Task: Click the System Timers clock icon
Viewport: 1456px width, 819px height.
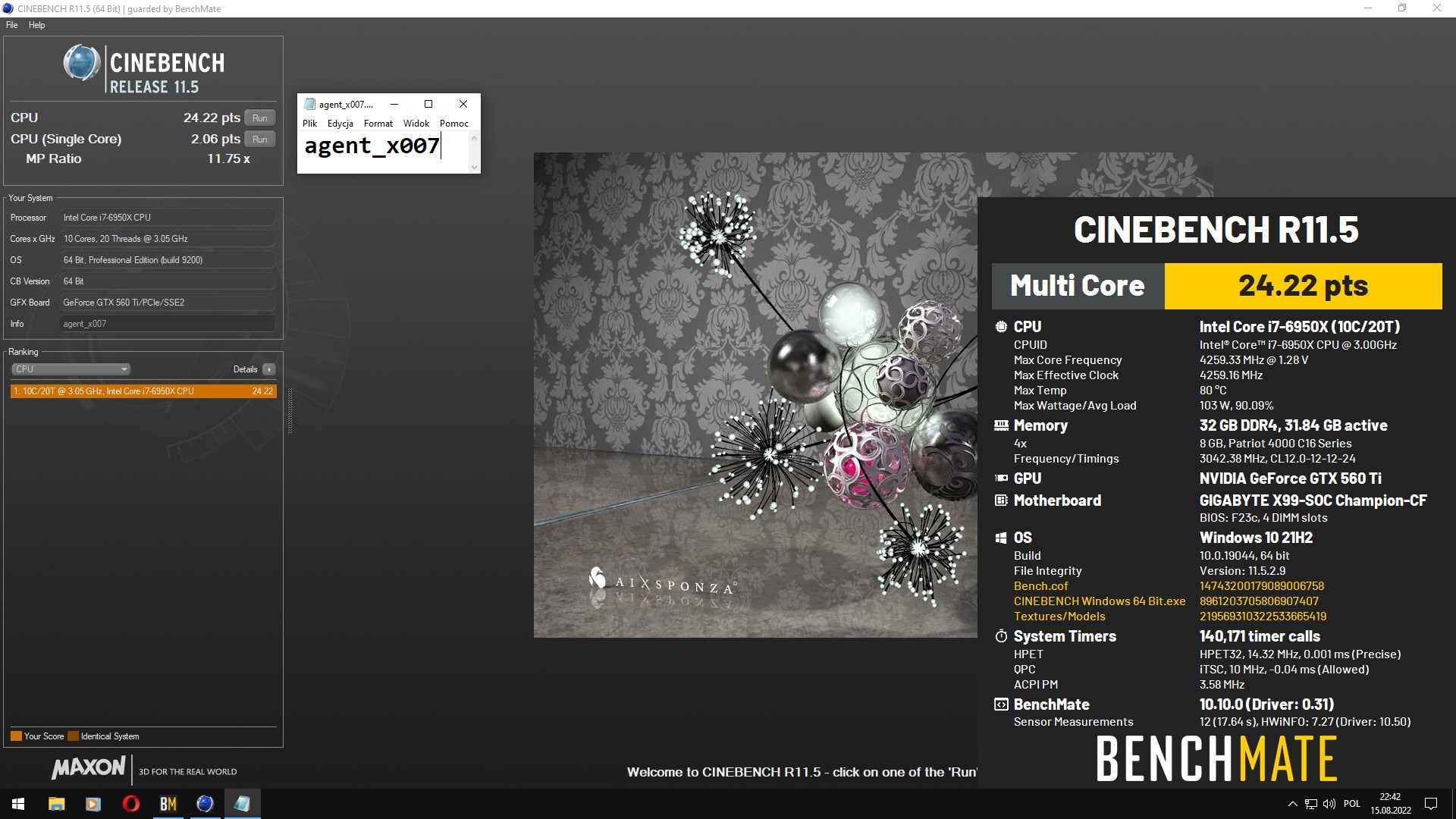Action: (x=1001, y=636)
